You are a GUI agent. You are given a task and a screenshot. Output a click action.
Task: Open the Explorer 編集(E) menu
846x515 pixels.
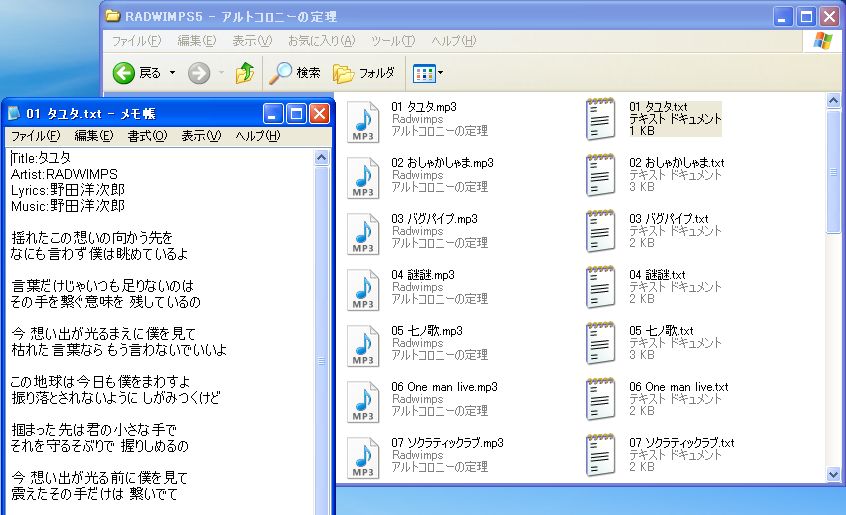tap(196, 41)
